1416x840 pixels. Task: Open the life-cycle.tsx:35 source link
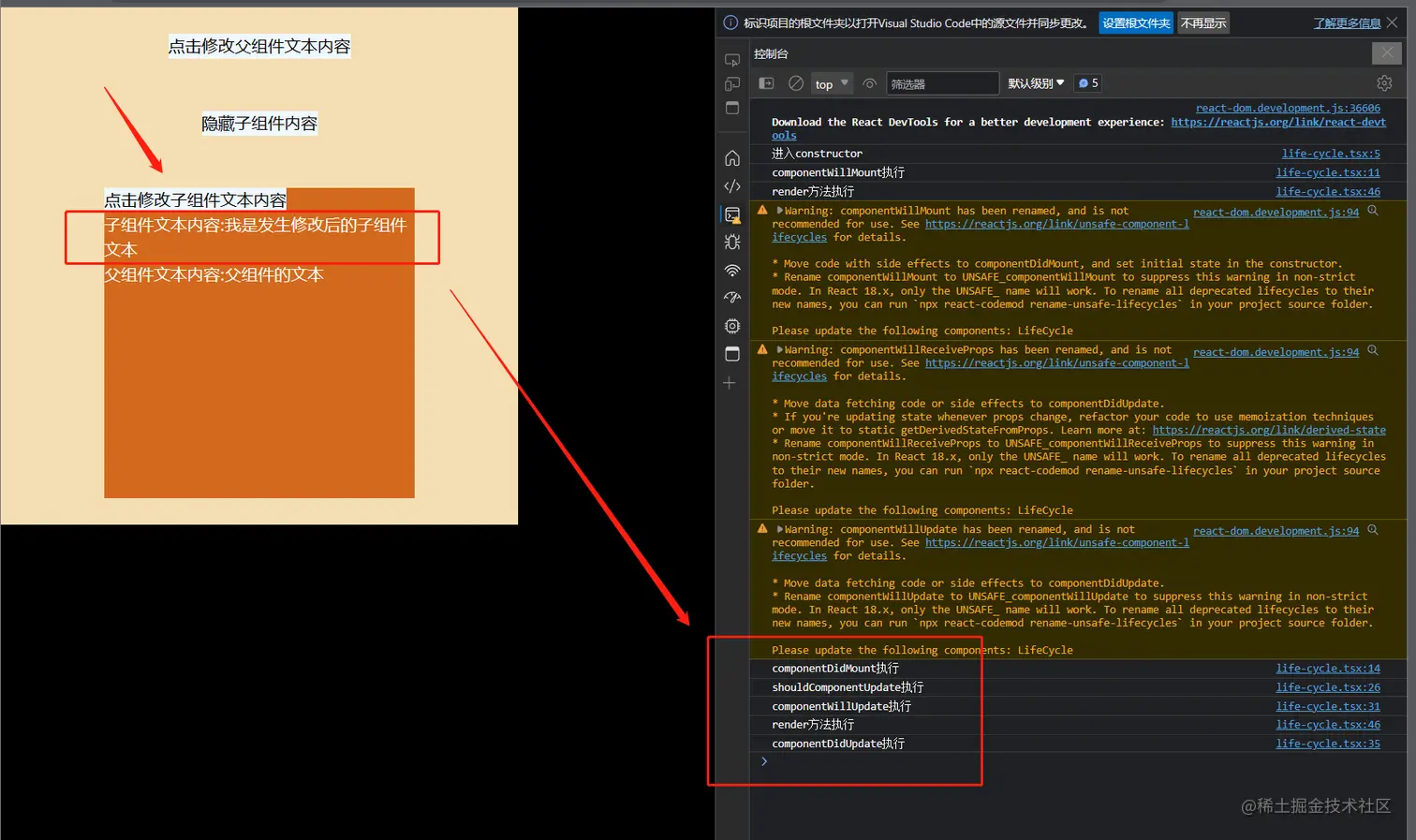[1328, 744]
